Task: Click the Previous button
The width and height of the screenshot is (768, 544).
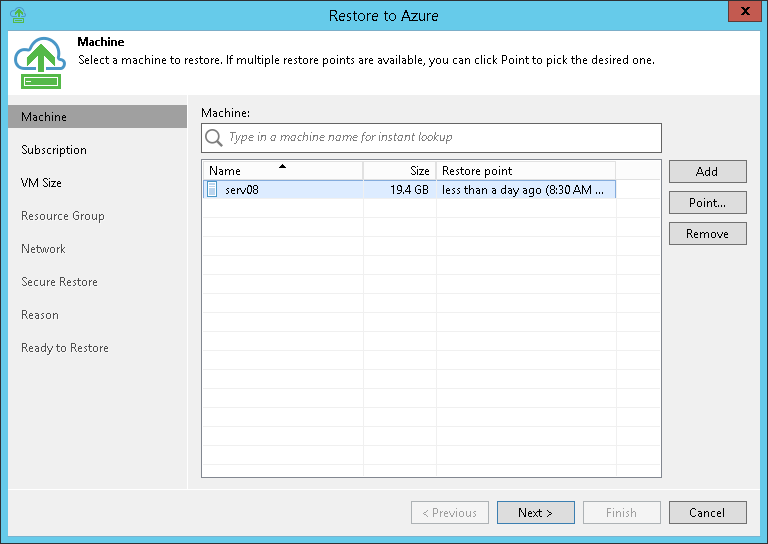Action: click(450, 513)
